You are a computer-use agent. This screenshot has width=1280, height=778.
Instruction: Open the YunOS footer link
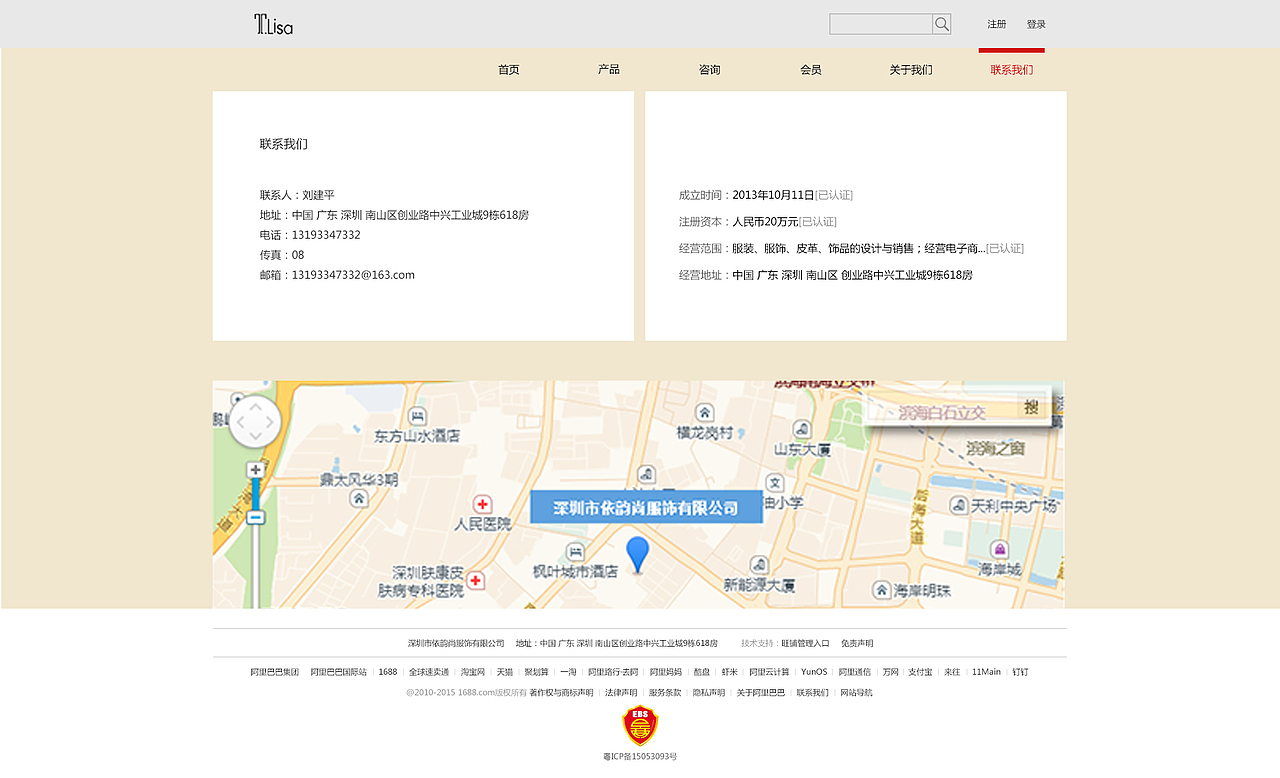click(x=814, y=672)
